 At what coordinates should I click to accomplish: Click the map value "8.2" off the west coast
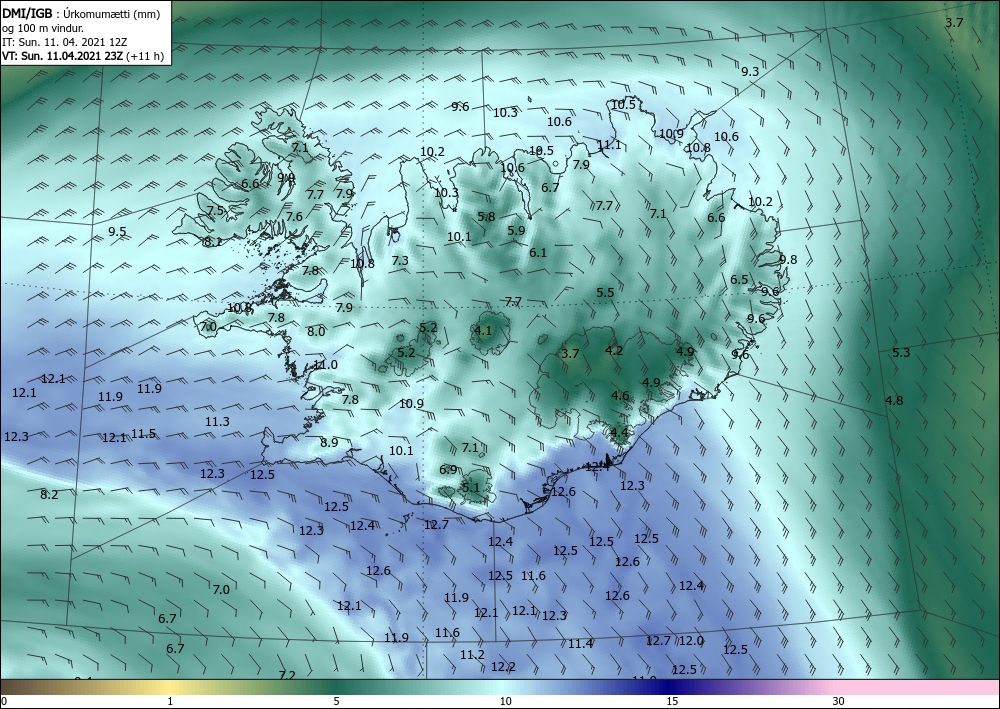pos(49,494)
